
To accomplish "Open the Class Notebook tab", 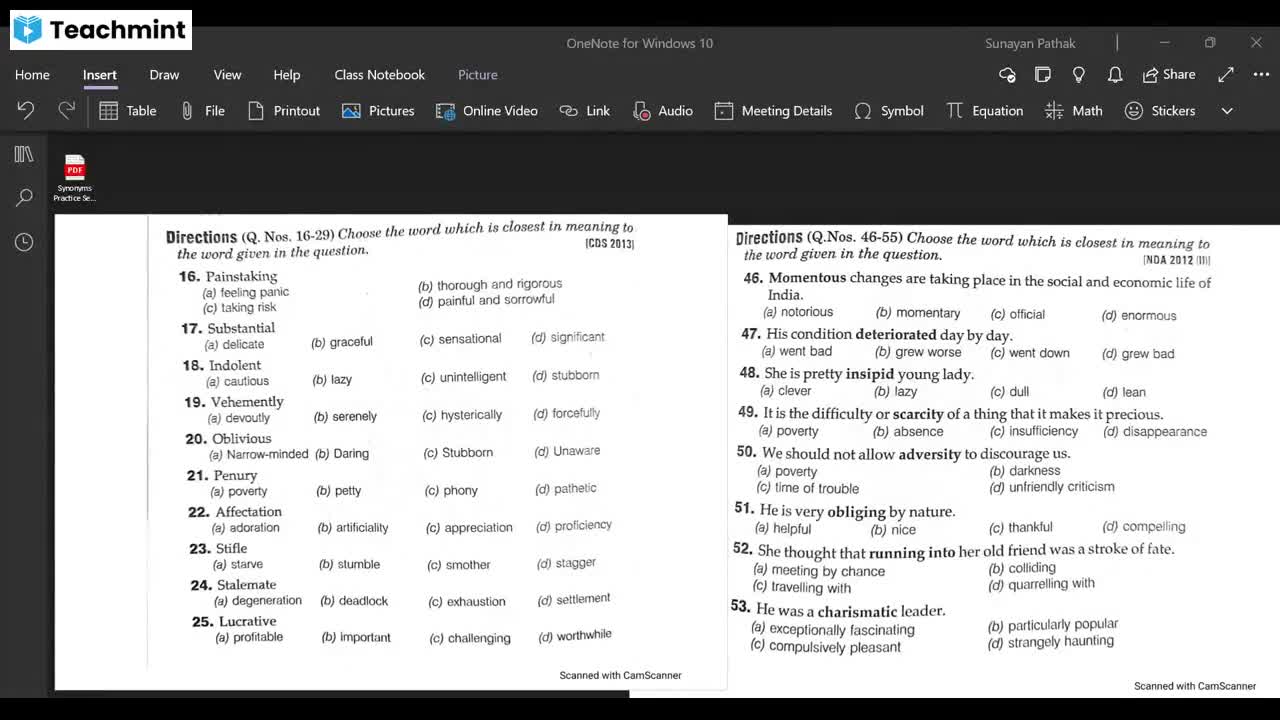I will coord(380,75).
